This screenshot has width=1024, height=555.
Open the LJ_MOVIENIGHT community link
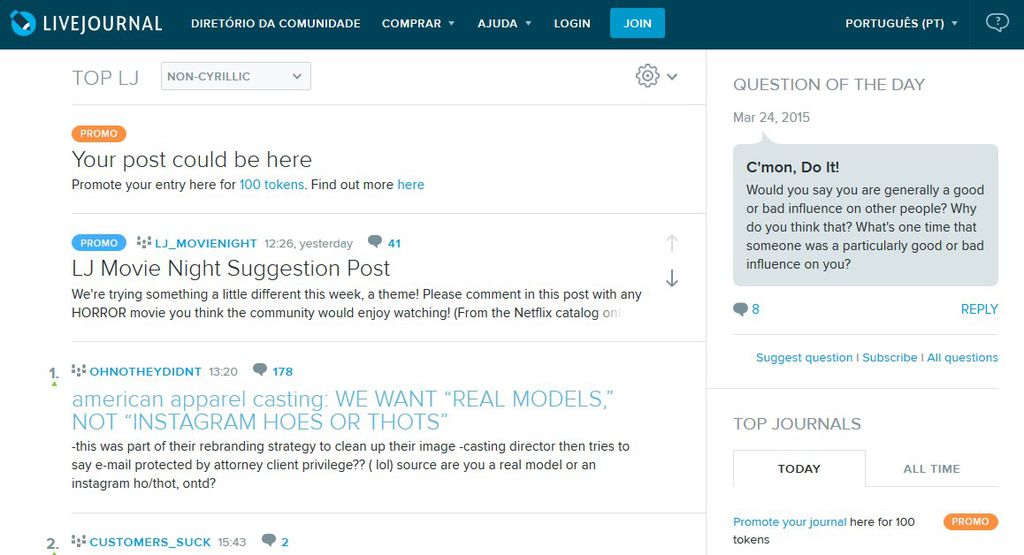206,244
